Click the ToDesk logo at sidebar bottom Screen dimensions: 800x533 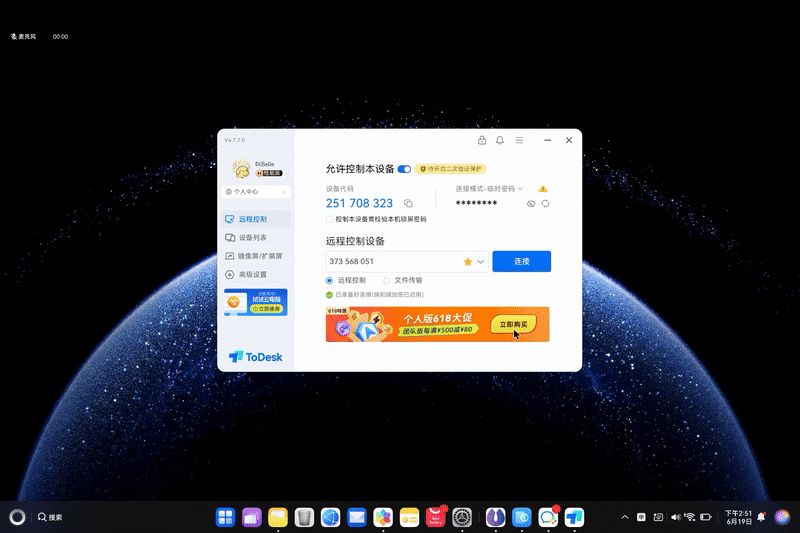pos(256,357)
